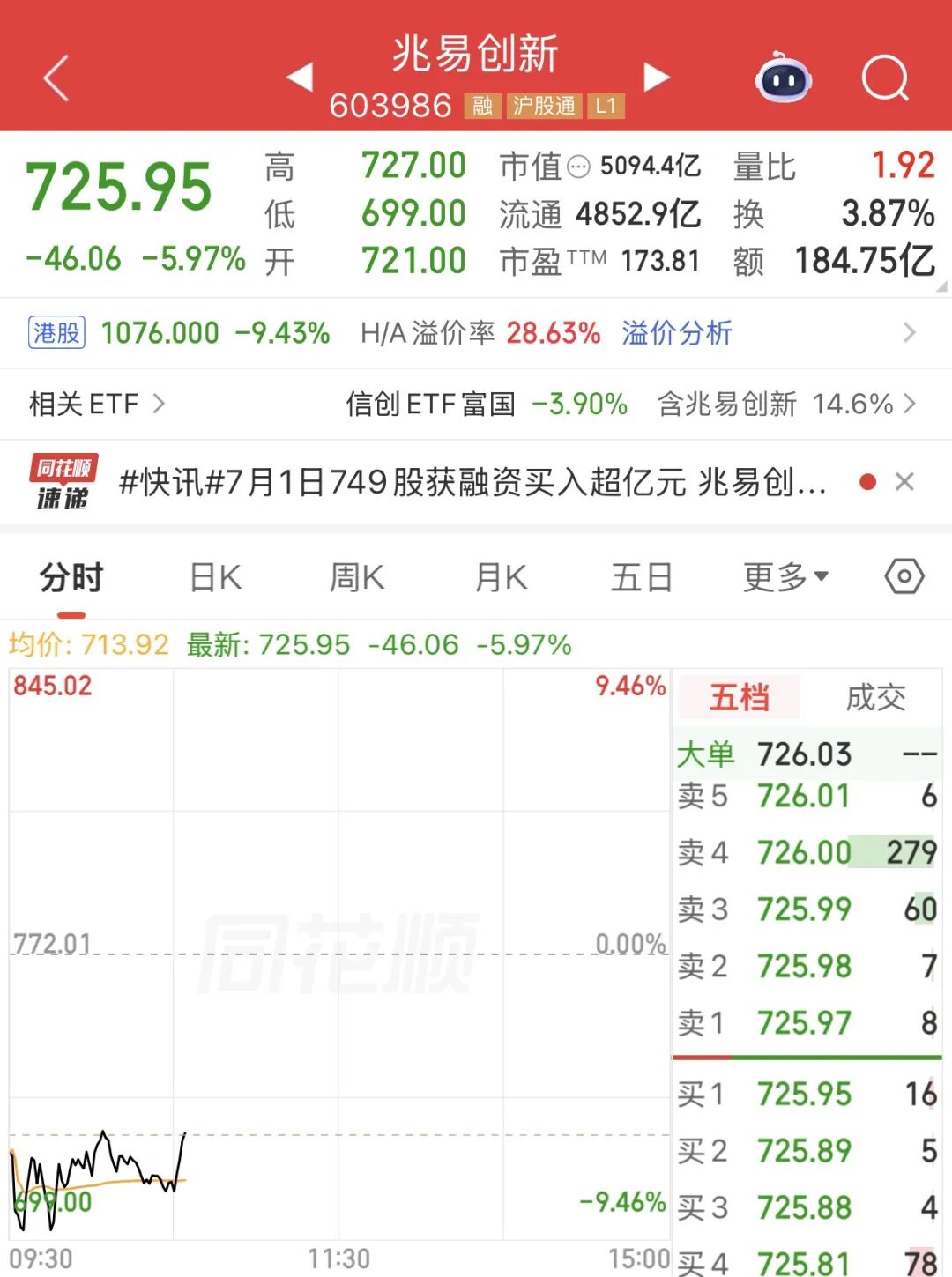The height and width of the screenshot is (1277, 952).
Task: Select the 卖5 726.01 row
Action: [x=807, y=796]
